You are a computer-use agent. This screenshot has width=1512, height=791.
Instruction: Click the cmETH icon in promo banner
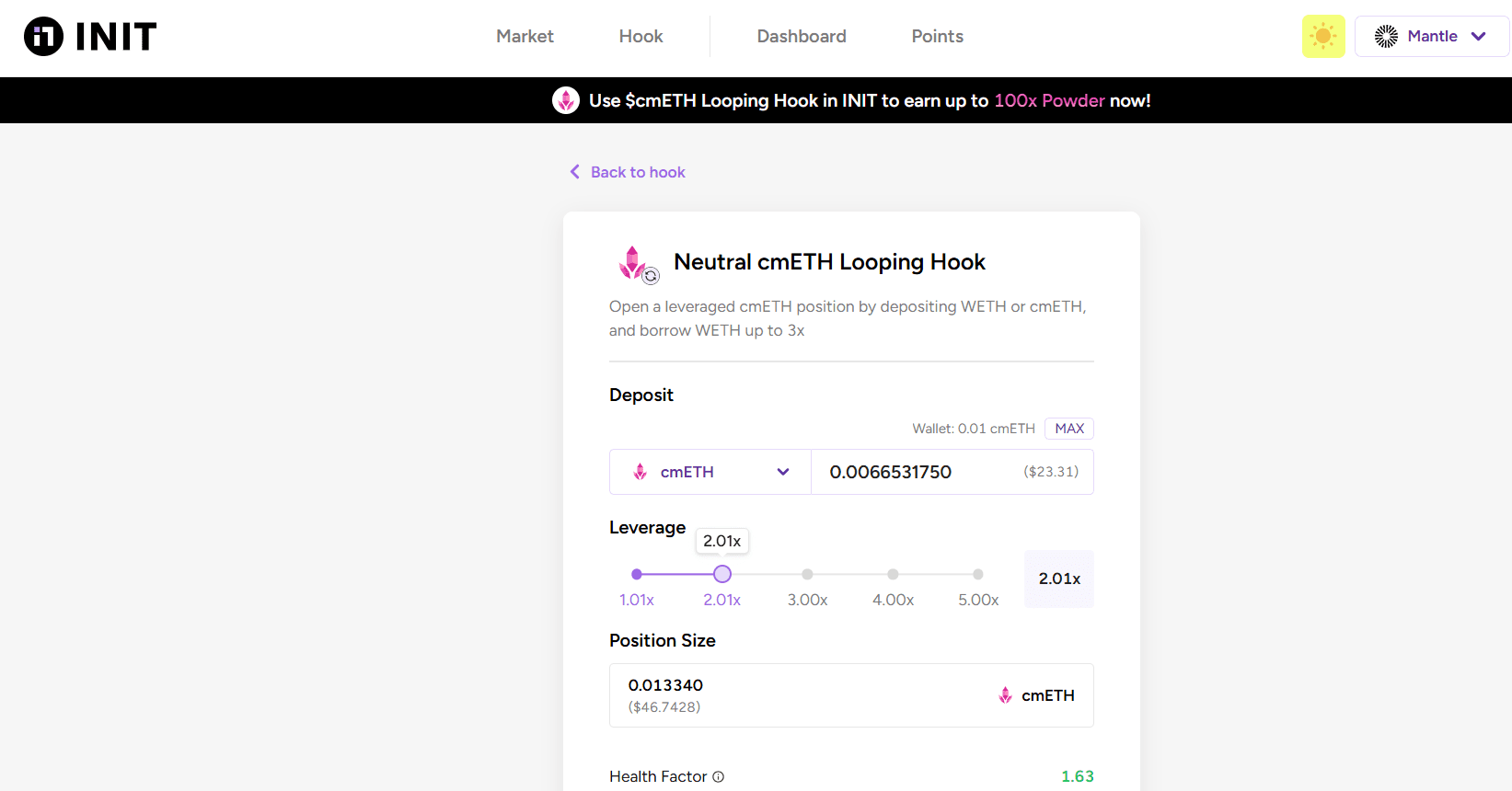tap(565, 100)
